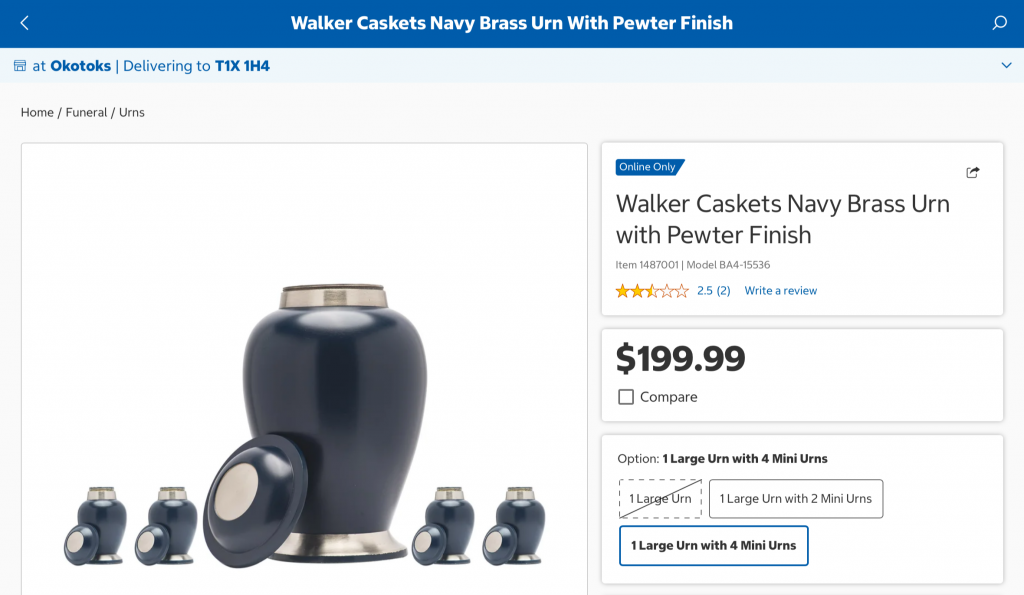Select the 1 Large Urn option
1024x595 pixels.
tap(660, 499)
